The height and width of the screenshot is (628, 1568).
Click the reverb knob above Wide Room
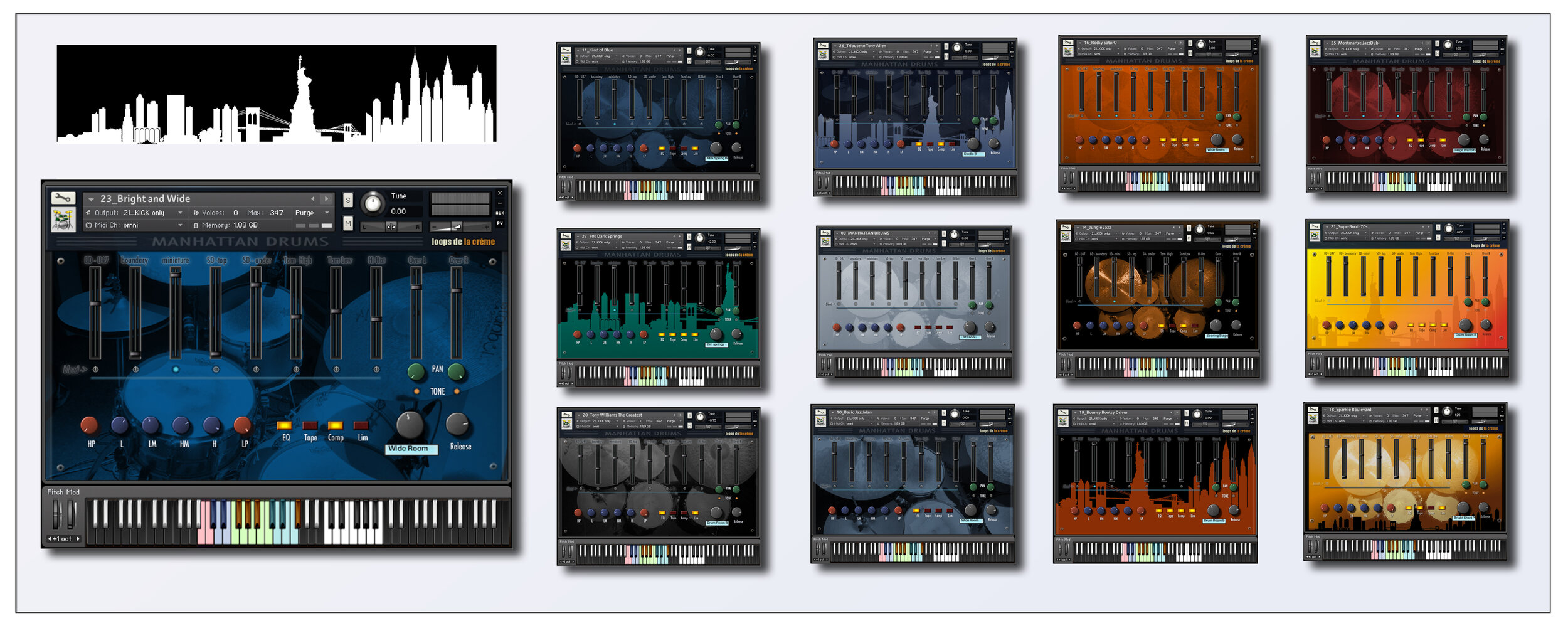point(410,425)
